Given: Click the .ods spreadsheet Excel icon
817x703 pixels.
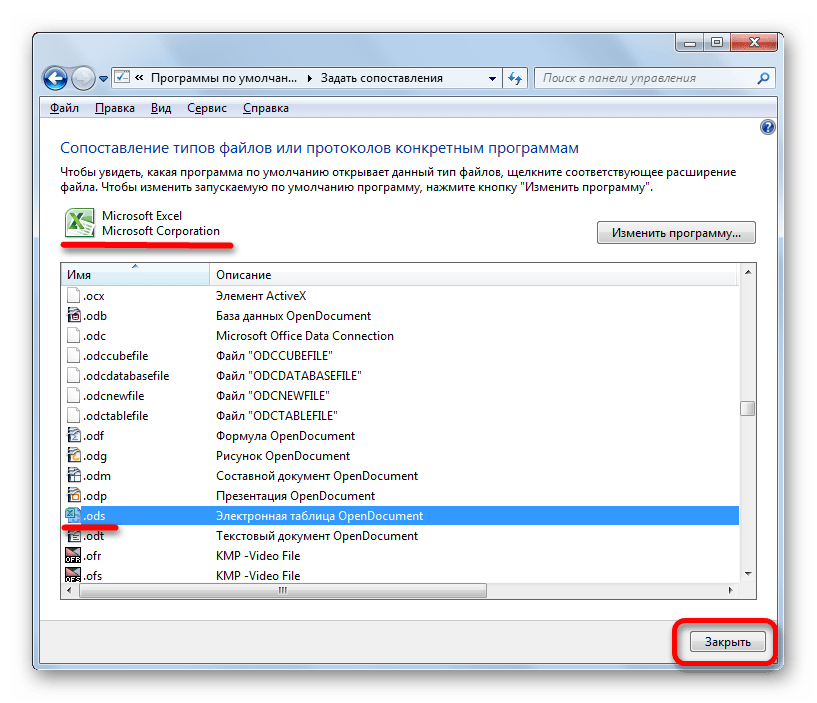Looking at the screenshot, I should pyautogui.click(x=72, y=515).
